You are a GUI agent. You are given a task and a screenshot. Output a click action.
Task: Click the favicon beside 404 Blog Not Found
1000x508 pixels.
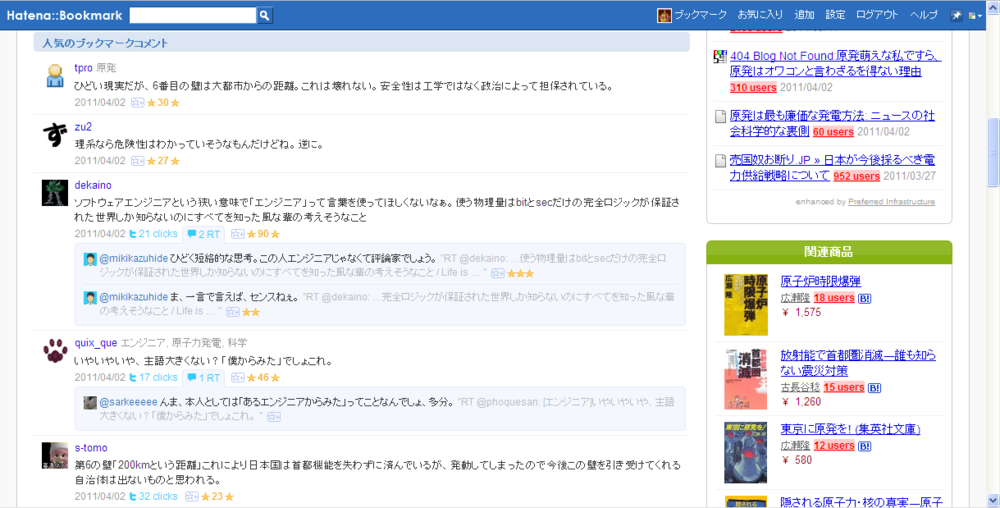pos(720,56)
